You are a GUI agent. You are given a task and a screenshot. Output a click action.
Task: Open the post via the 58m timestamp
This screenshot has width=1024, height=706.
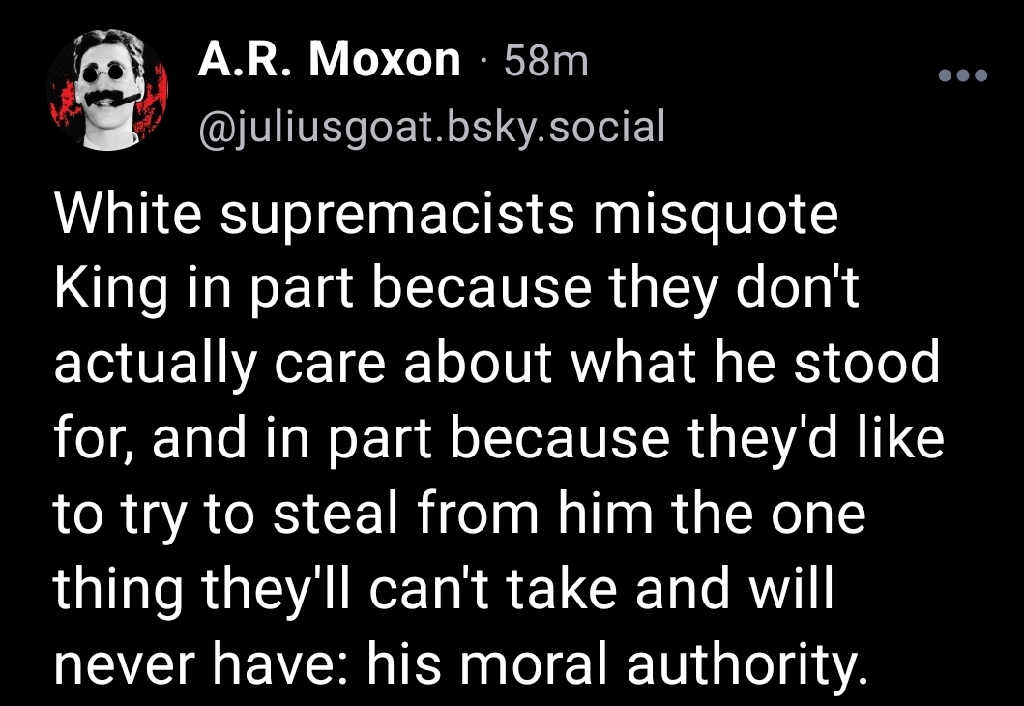tap(546, 61)
